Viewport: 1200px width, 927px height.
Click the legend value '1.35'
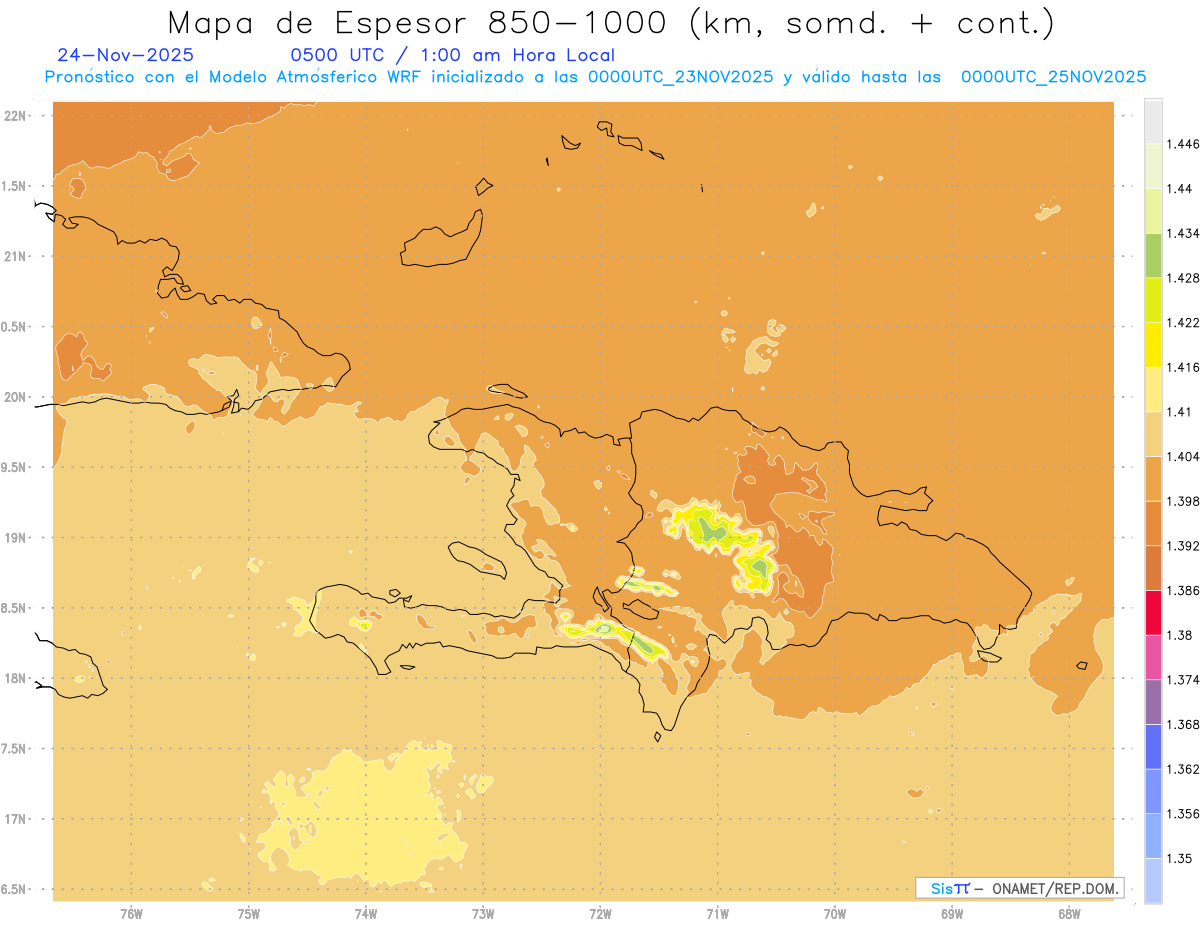pos(1180,859)
